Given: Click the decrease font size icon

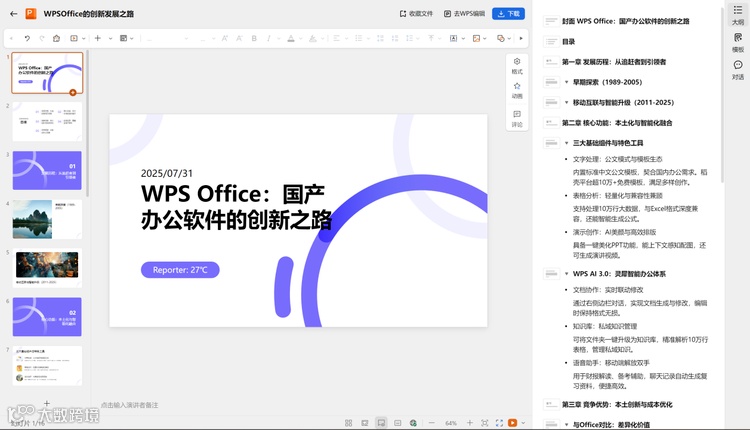Looking at the screenshot, I should point(239,38).
